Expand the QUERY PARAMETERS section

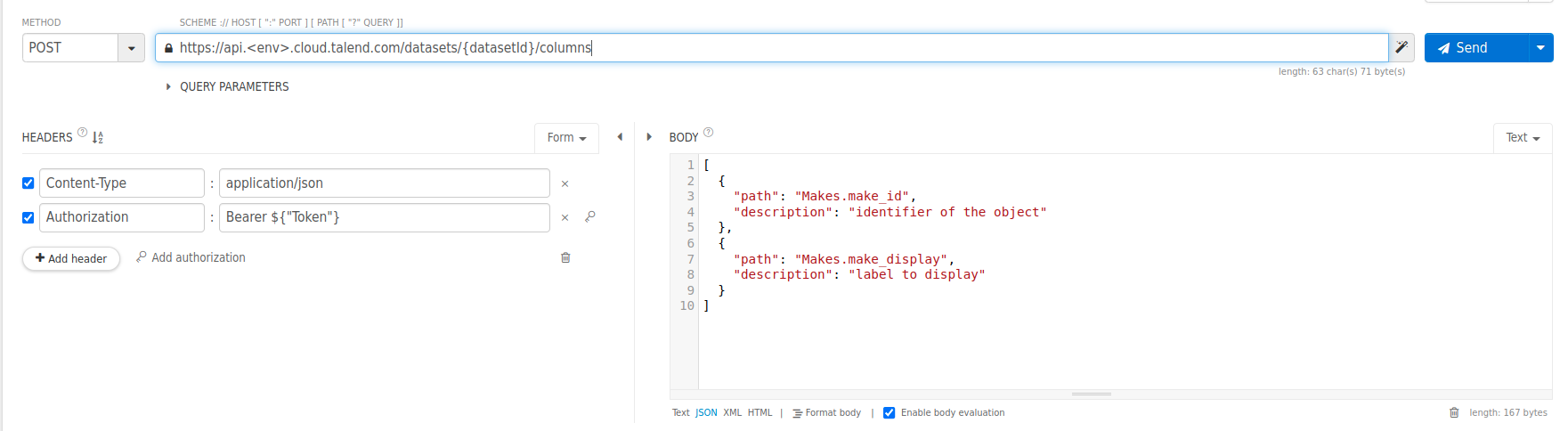coord(227,86)
